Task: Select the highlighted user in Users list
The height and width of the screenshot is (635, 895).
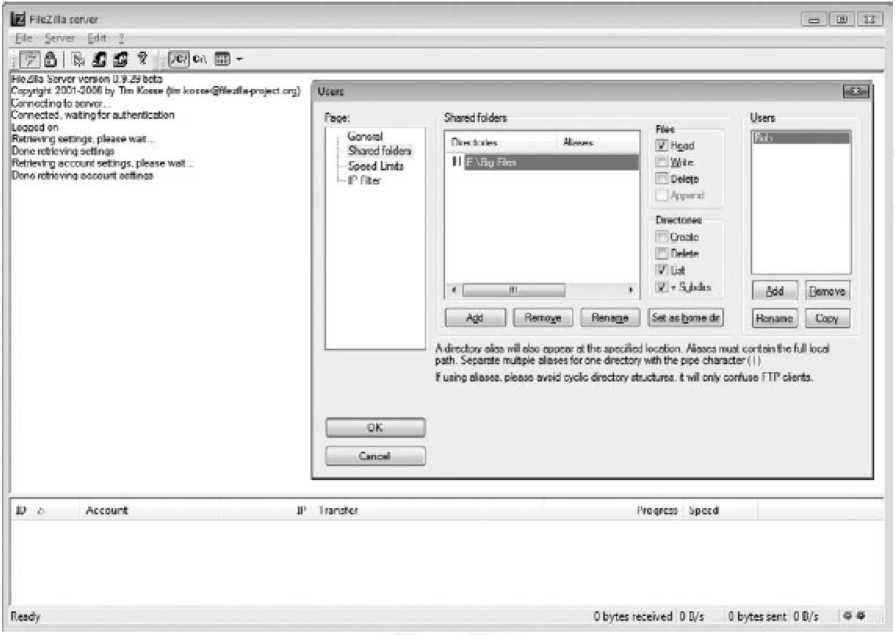Action: pyautogui.click(x=801, y=138)
